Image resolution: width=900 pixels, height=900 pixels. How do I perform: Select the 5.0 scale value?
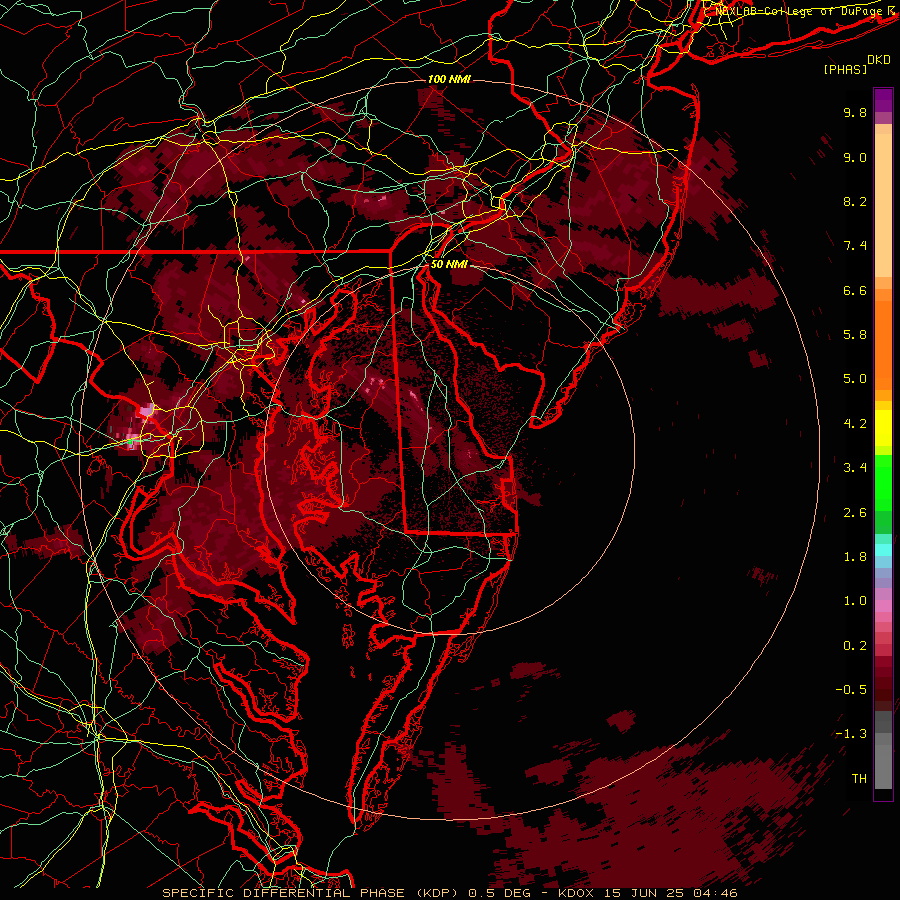(855, 379)
